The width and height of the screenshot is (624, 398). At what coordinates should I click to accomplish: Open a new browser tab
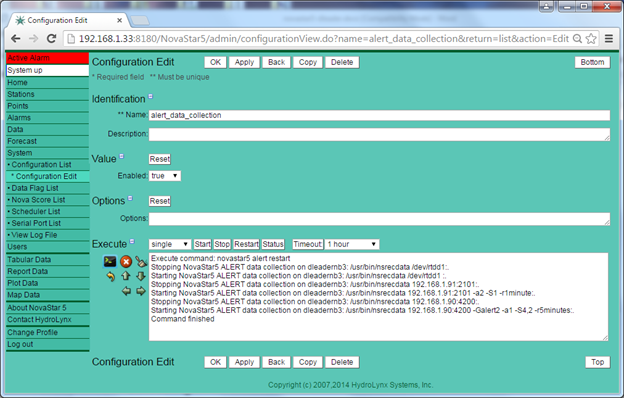(140, 20)
